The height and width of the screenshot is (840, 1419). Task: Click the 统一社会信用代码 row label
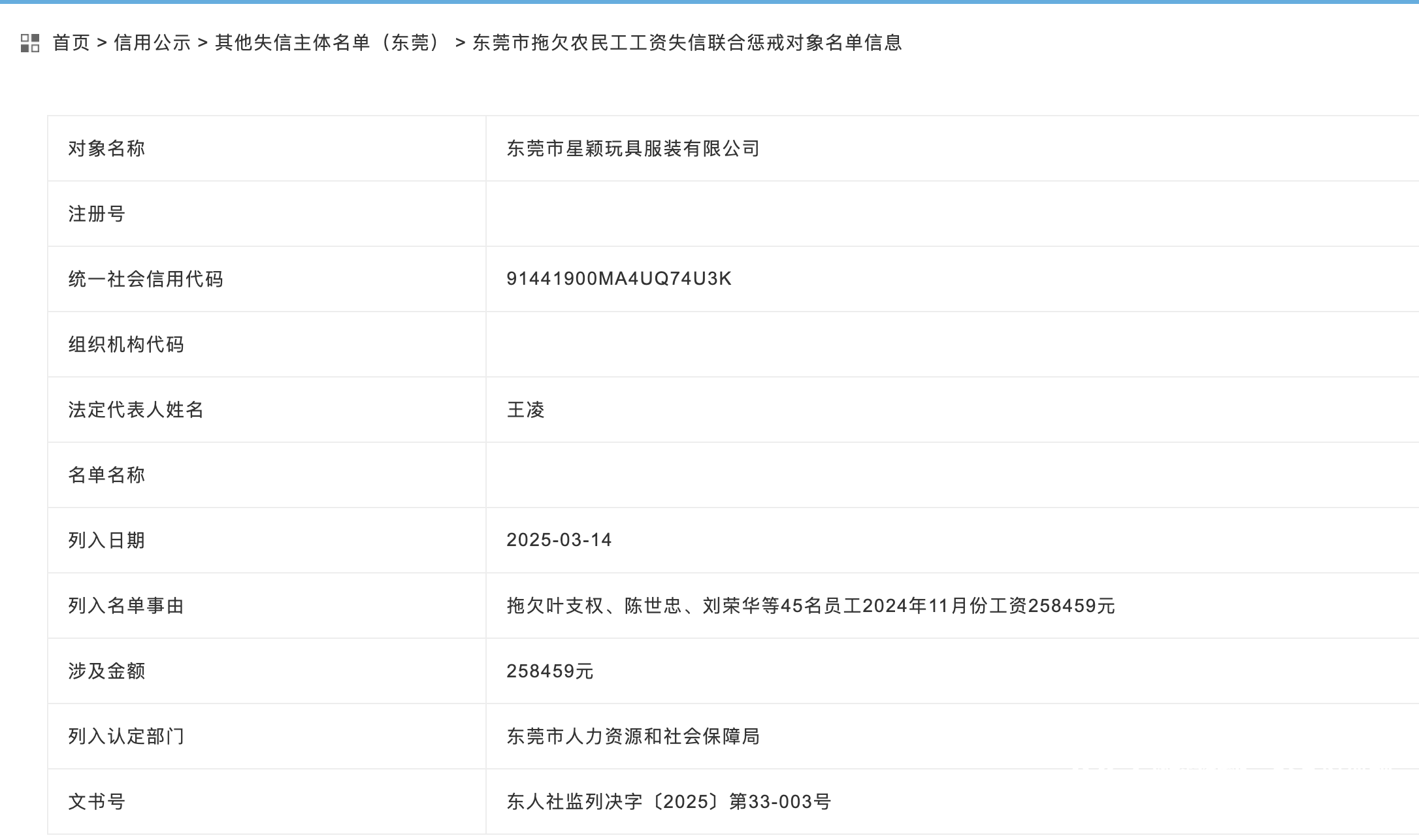pos(144,279)
